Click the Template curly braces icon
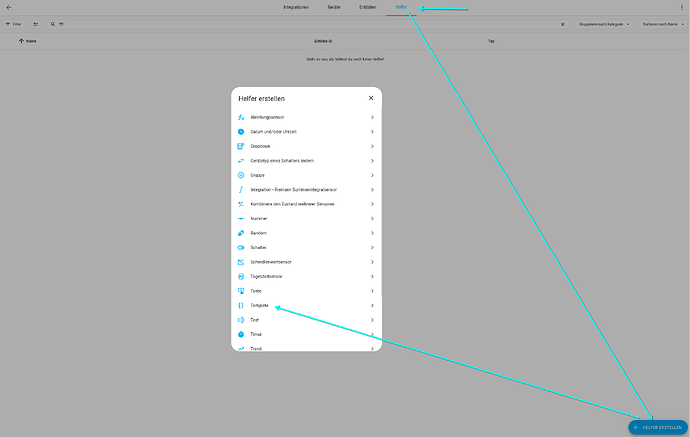The width and height of the screenshot is (690, 437). click(x=241, y=305)
